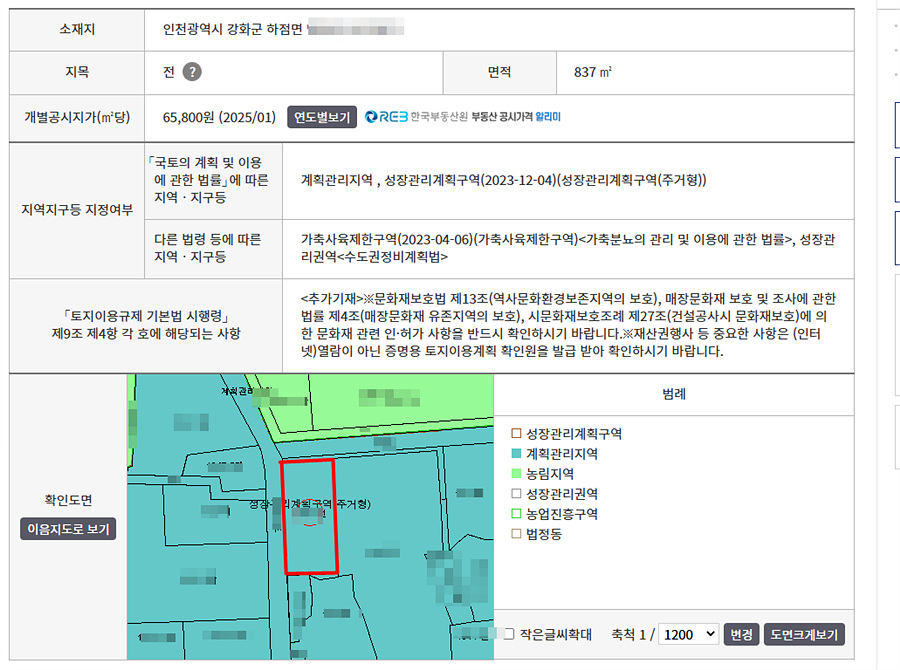Click the help icon next to 지목 전
The width and height of the screenshot is (900, 670).
[192, 72]
